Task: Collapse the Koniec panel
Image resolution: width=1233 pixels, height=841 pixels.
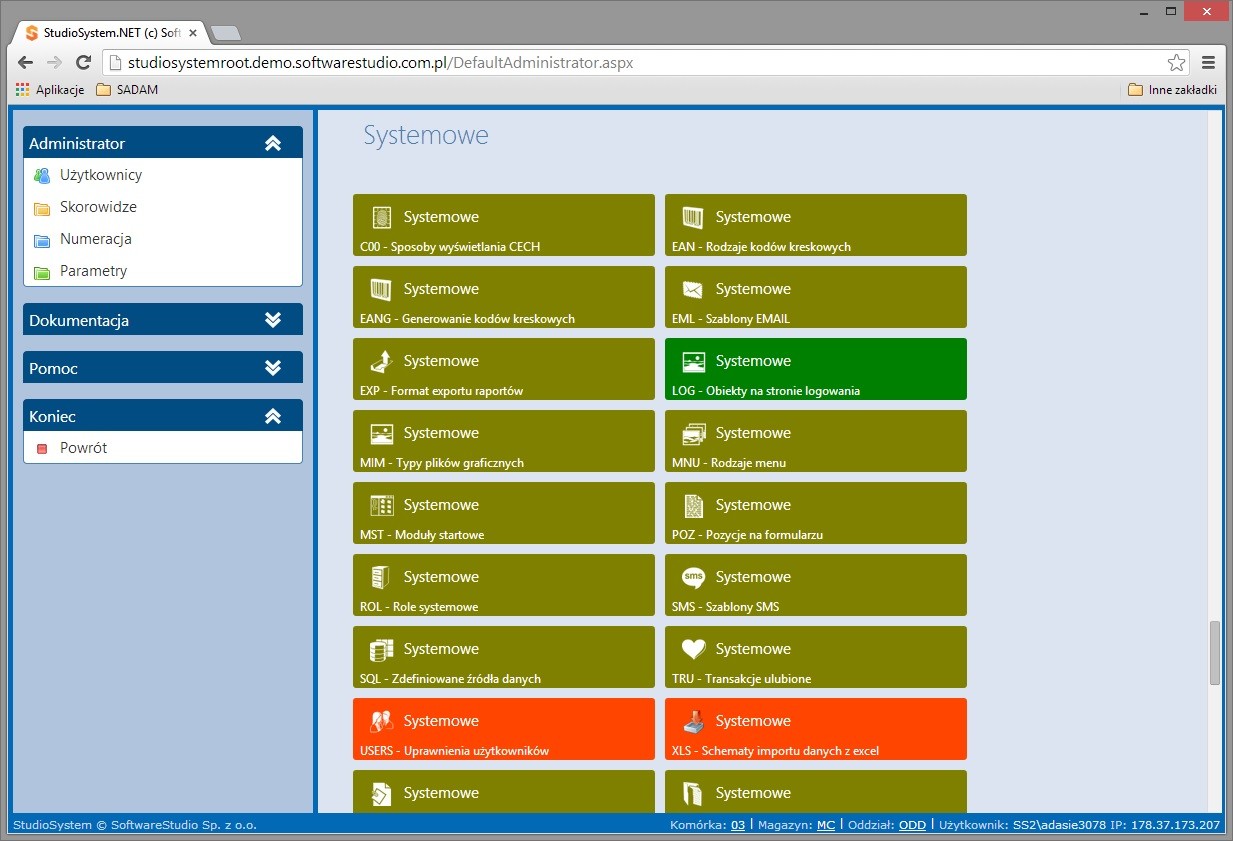Action: tap(272, 416)
